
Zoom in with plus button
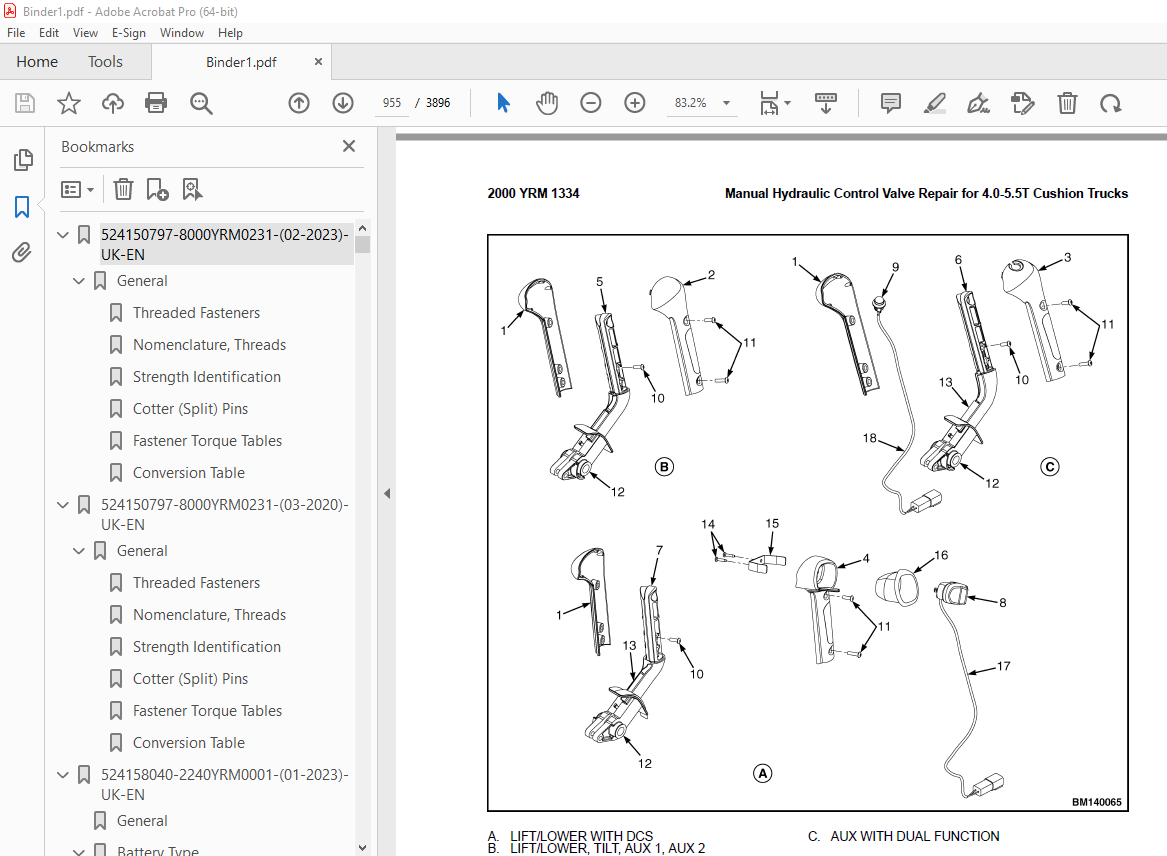pyautogui.click(x=634, y=103)
